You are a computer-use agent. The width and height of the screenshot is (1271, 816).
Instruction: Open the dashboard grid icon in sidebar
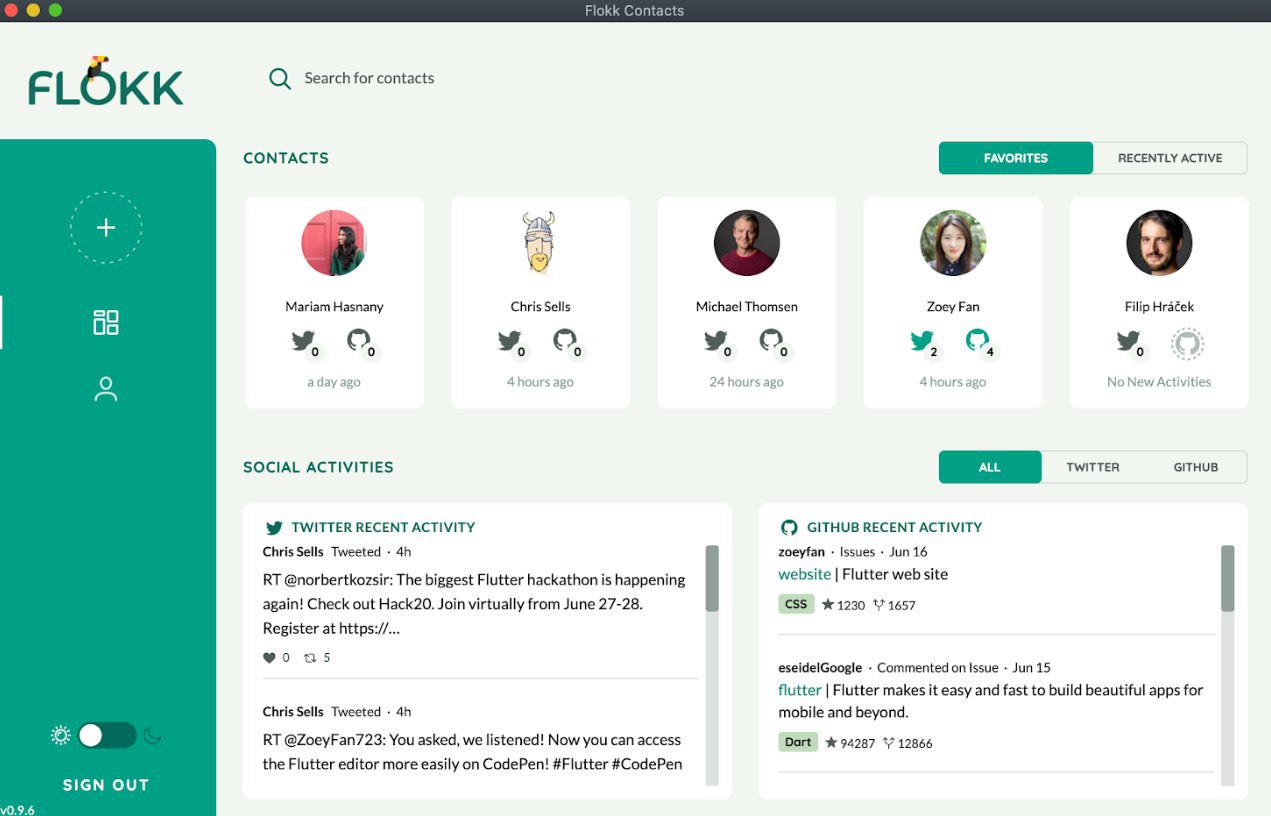click(106, 322)
